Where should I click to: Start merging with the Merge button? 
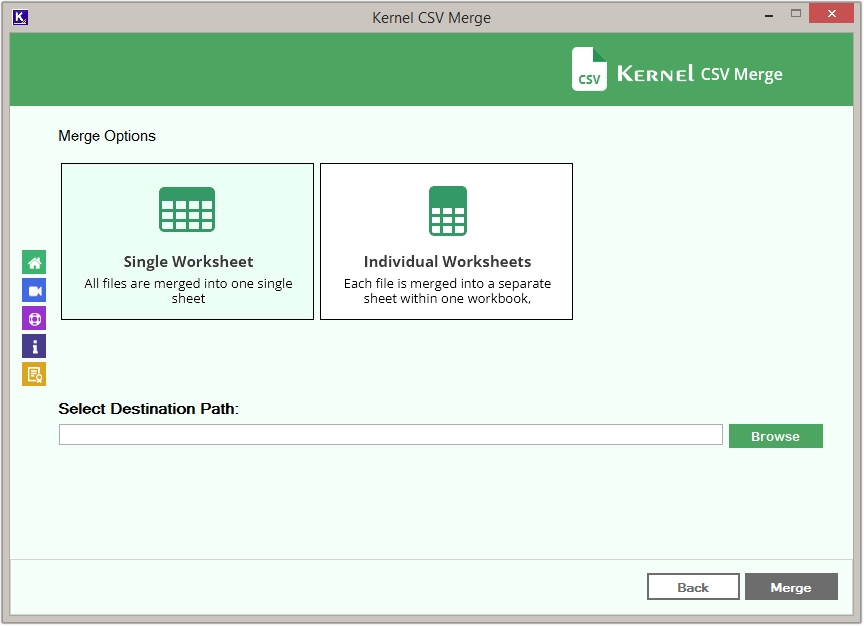pyautogui.click(x=791, y=587)
